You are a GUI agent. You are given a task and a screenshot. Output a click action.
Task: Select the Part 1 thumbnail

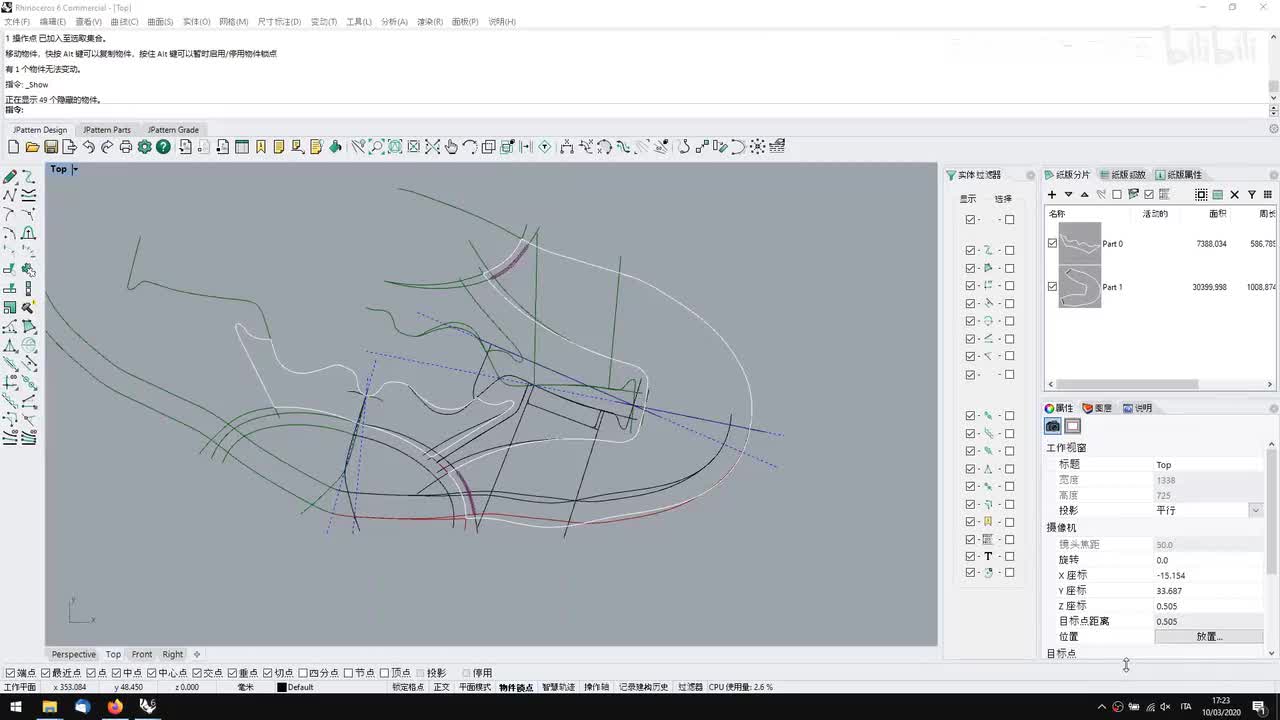[x=1079, y=286]
